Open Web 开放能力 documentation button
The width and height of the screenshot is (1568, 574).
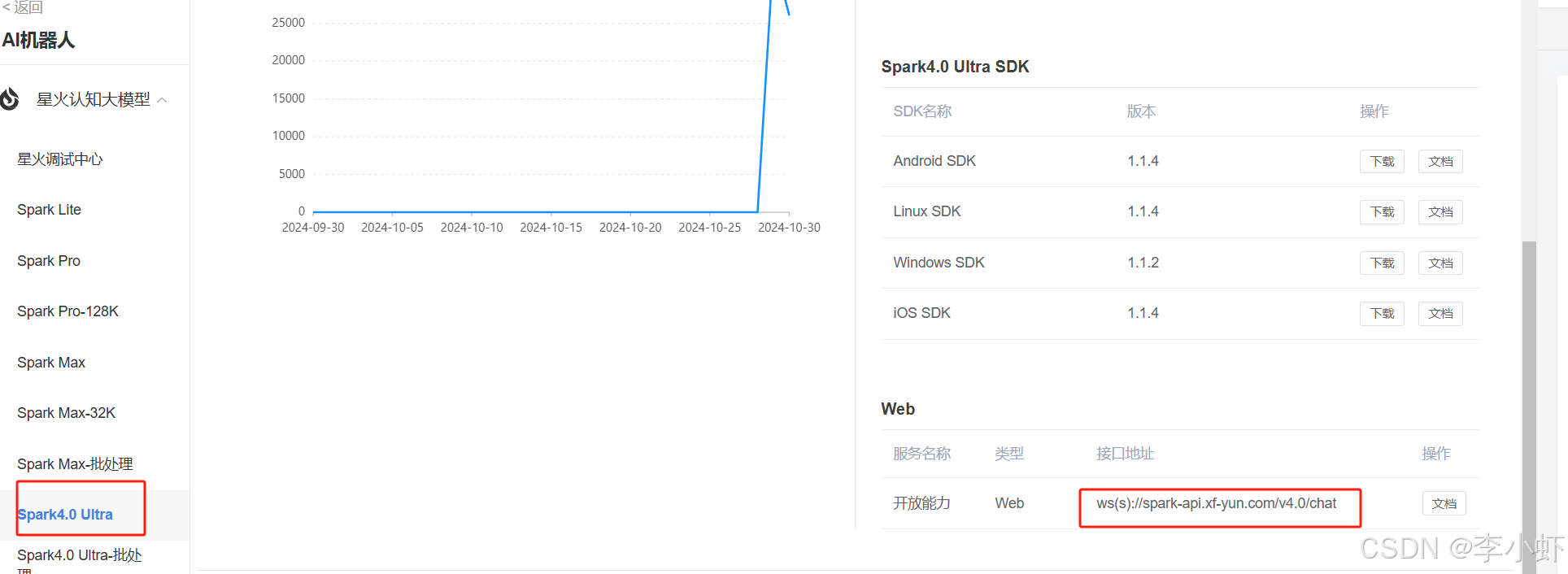point(1444,504)
